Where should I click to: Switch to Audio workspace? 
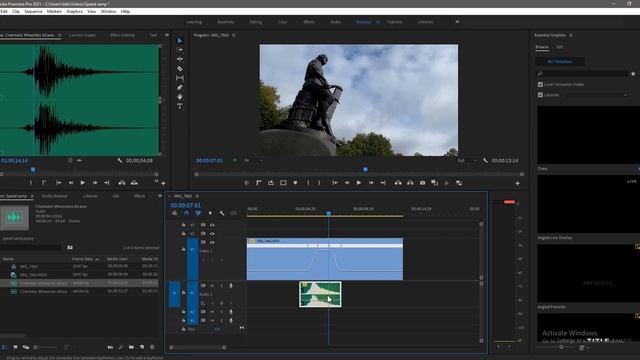(336, 22)
